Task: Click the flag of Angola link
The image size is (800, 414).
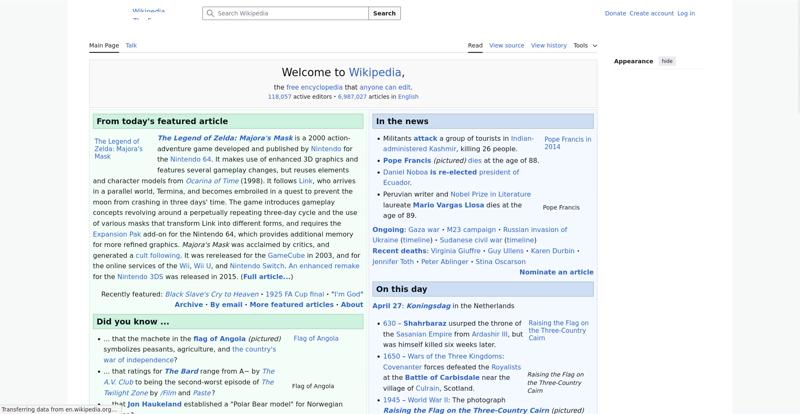Action: [219, 338]
